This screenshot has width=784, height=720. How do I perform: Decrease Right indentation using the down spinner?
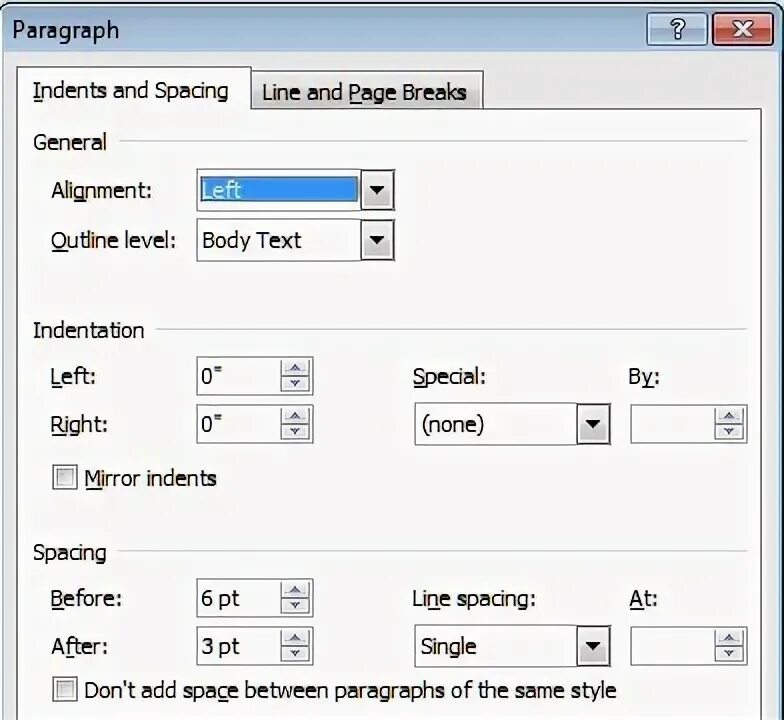point(295,432)
